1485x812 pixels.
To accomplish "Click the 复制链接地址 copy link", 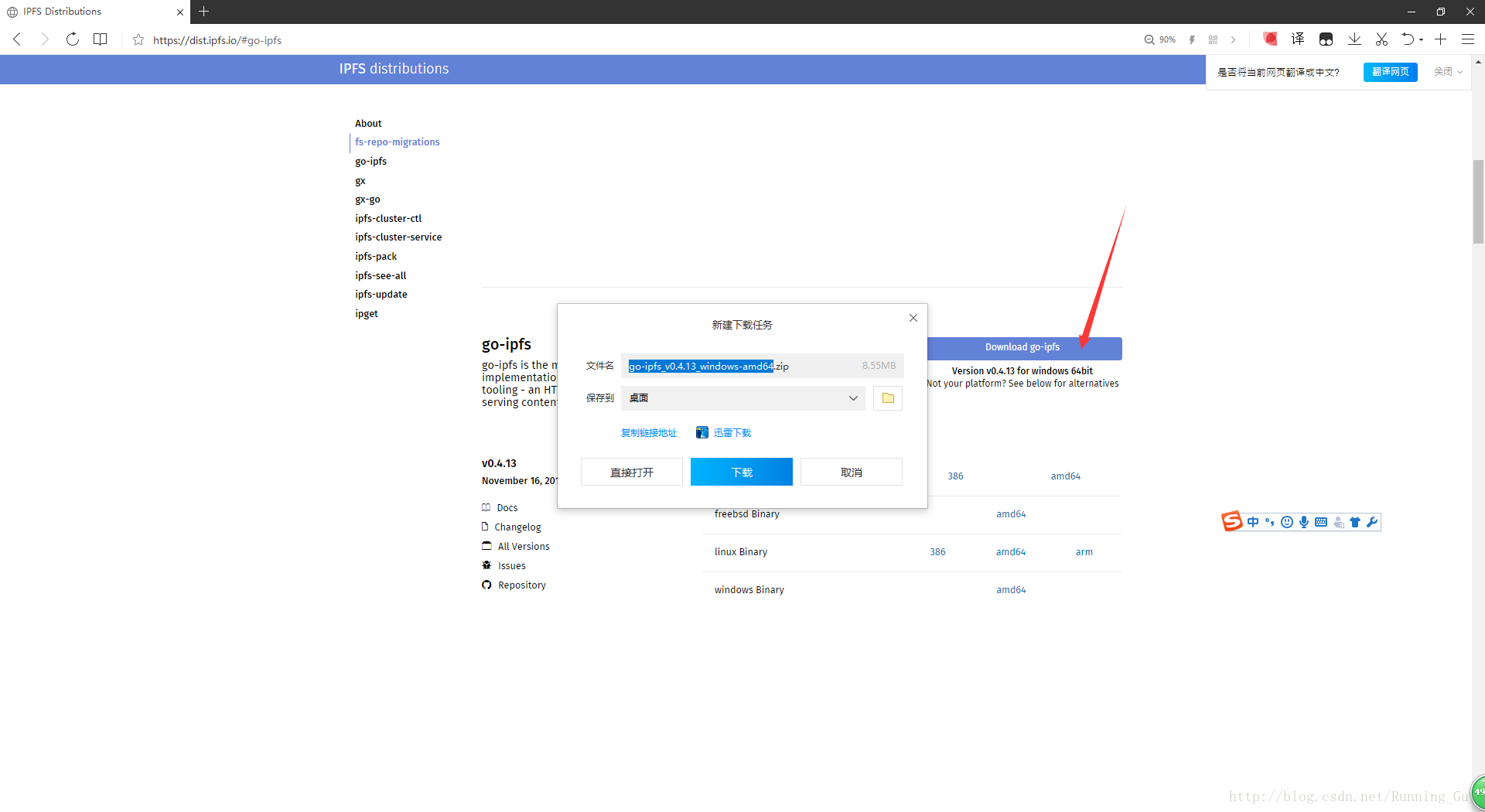I will pyautogui.click(x=649, y=433).
